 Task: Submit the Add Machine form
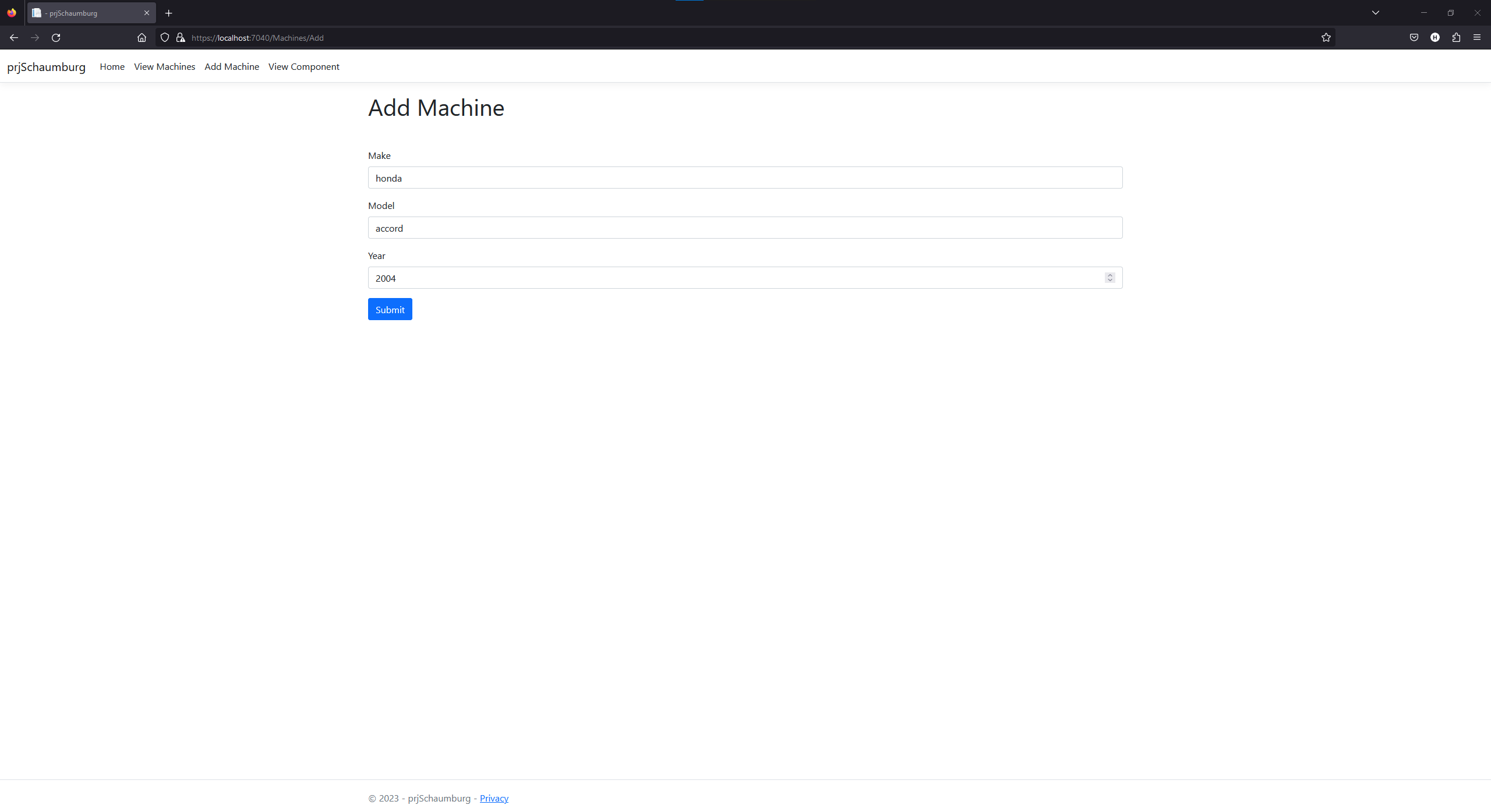[x=389, y=309]
